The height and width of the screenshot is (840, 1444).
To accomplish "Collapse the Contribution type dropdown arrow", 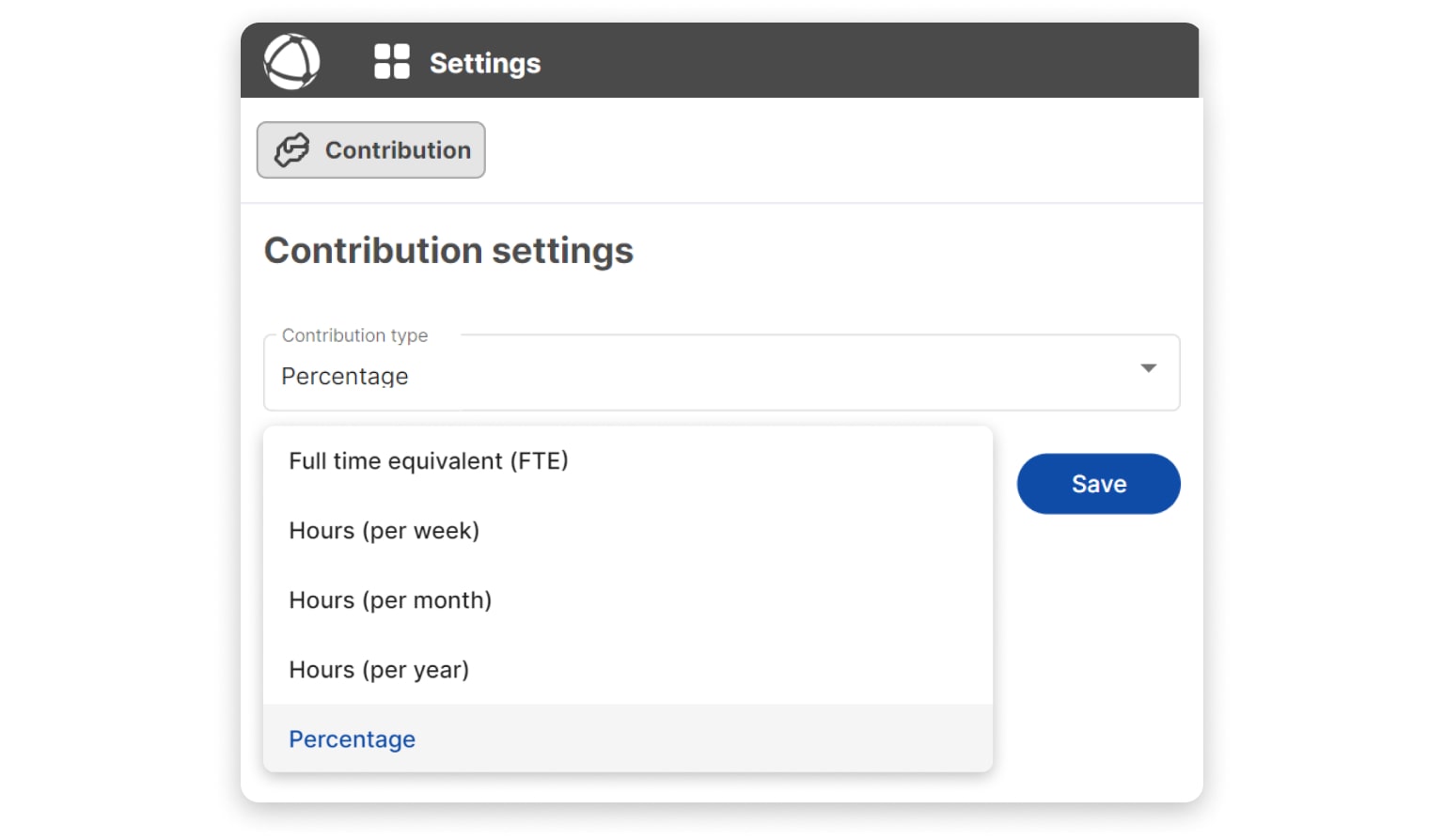I will [x=1148, y=368].
